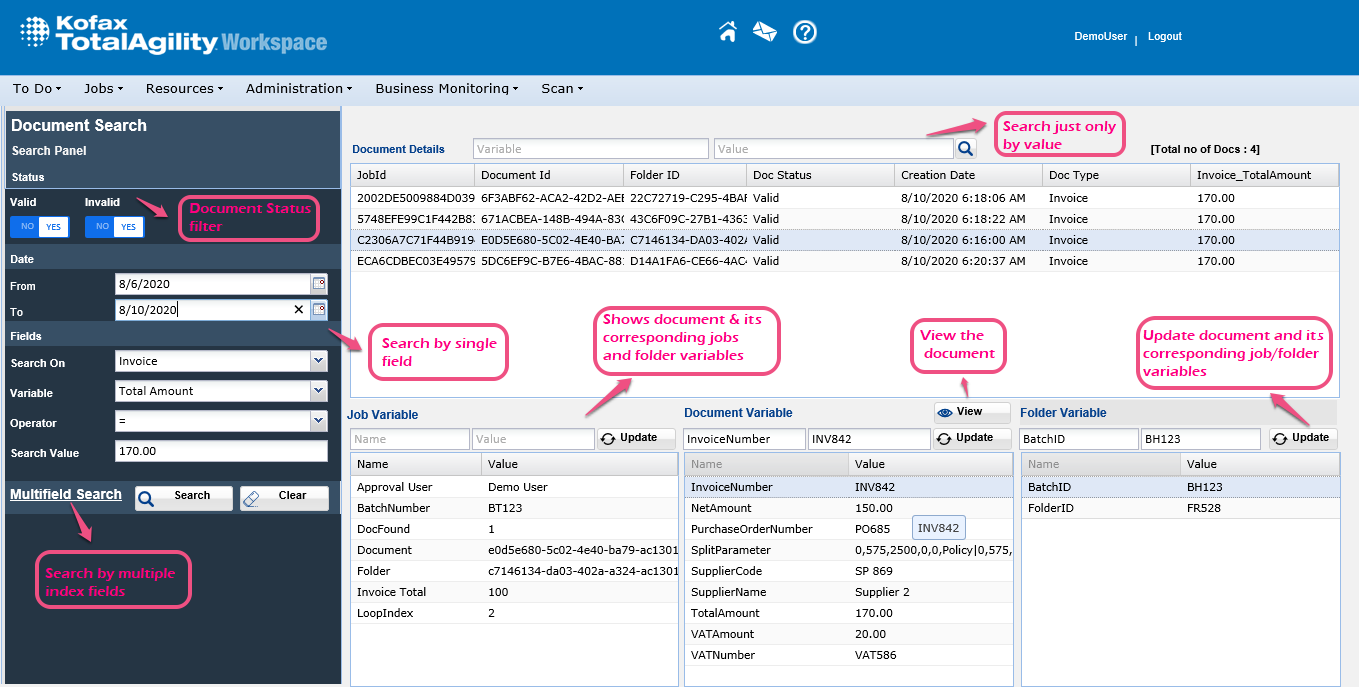The image size is (1359, 695).
Task: Click Update button for Folder Variable
Action: click(x=1303, y=438)
